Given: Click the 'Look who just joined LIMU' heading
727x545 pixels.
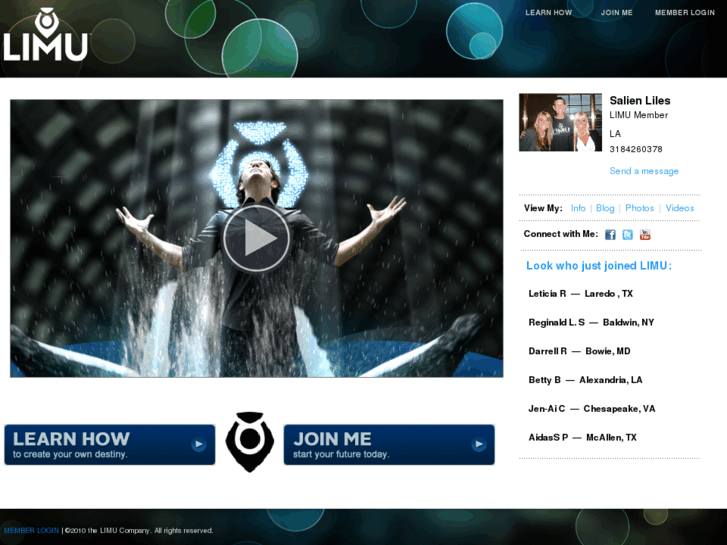Looking at the screenshot, I should pos(599,266).
